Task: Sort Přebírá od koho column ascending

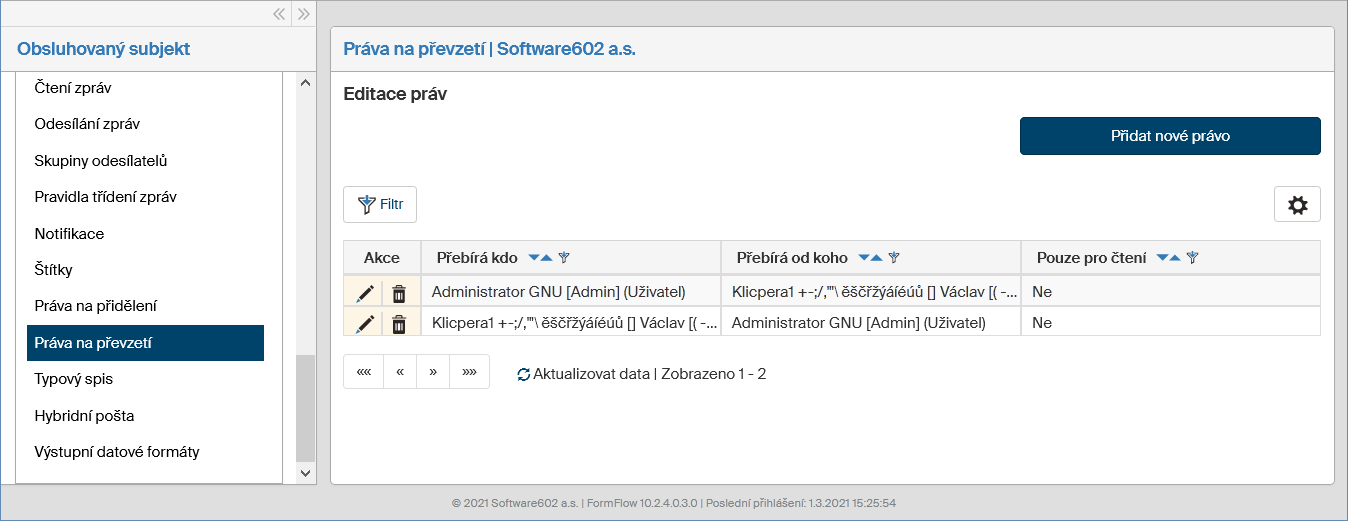Action: [877, 258]
